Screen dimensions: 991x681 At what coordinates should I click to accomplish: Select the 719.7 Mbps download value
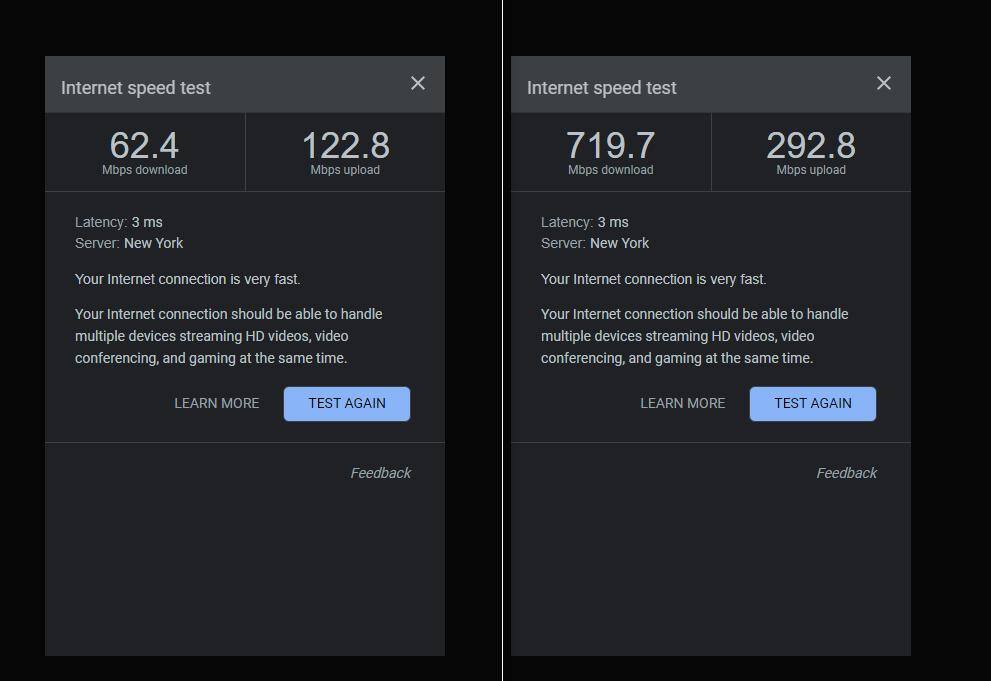(610, 146)
